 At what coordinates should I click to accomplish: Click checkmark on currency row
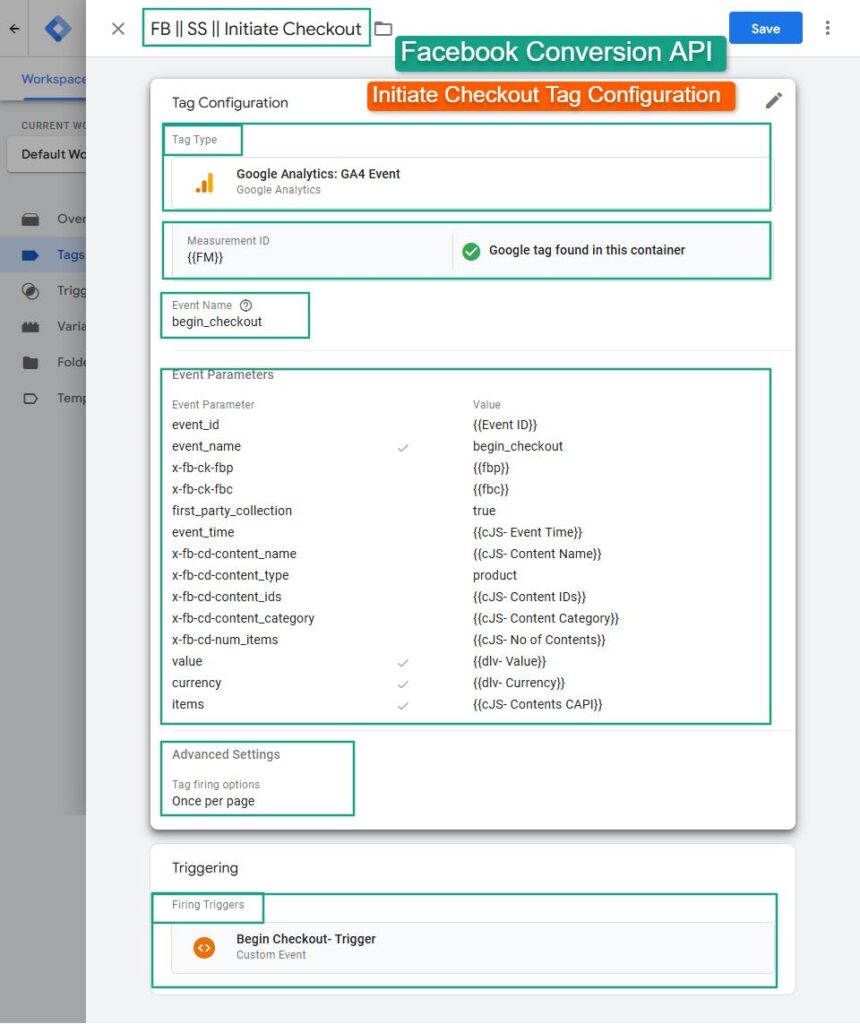click(403, 684)
